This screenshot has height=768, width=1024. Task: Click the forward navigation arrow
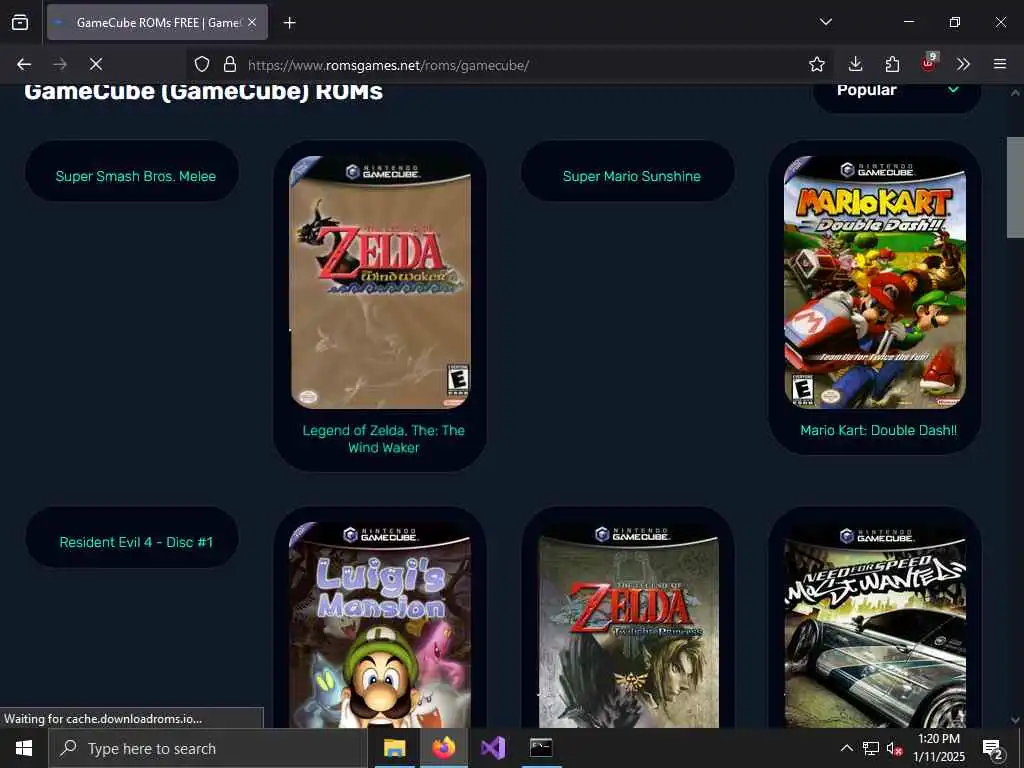click(59, 64)
